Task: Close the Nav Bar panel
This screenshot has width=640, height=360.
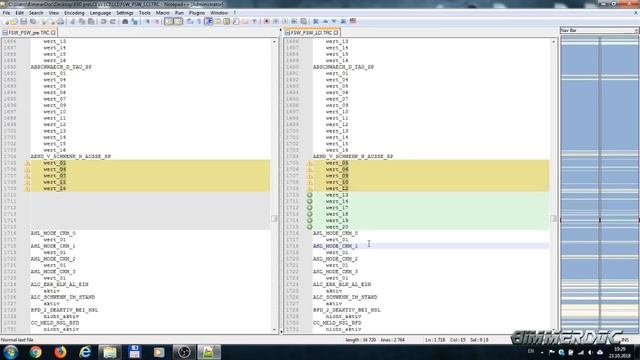Action: 637,31
